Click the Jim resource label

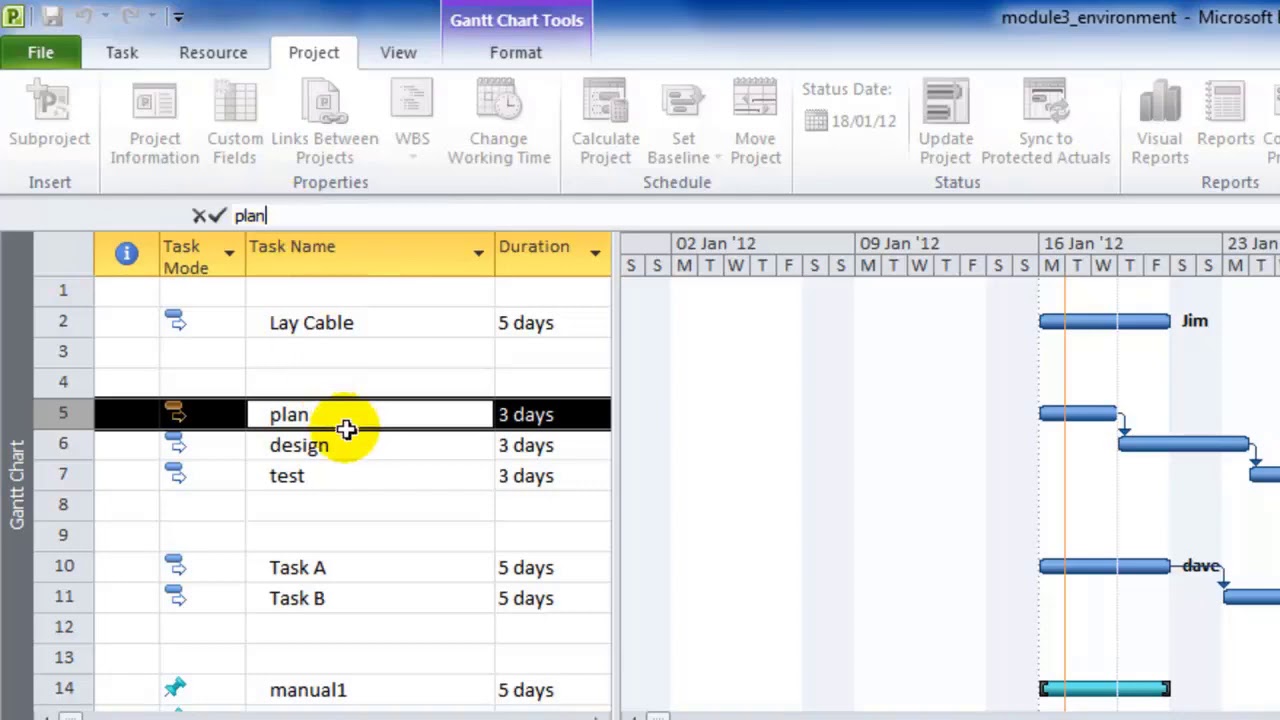coord(1195,321)
